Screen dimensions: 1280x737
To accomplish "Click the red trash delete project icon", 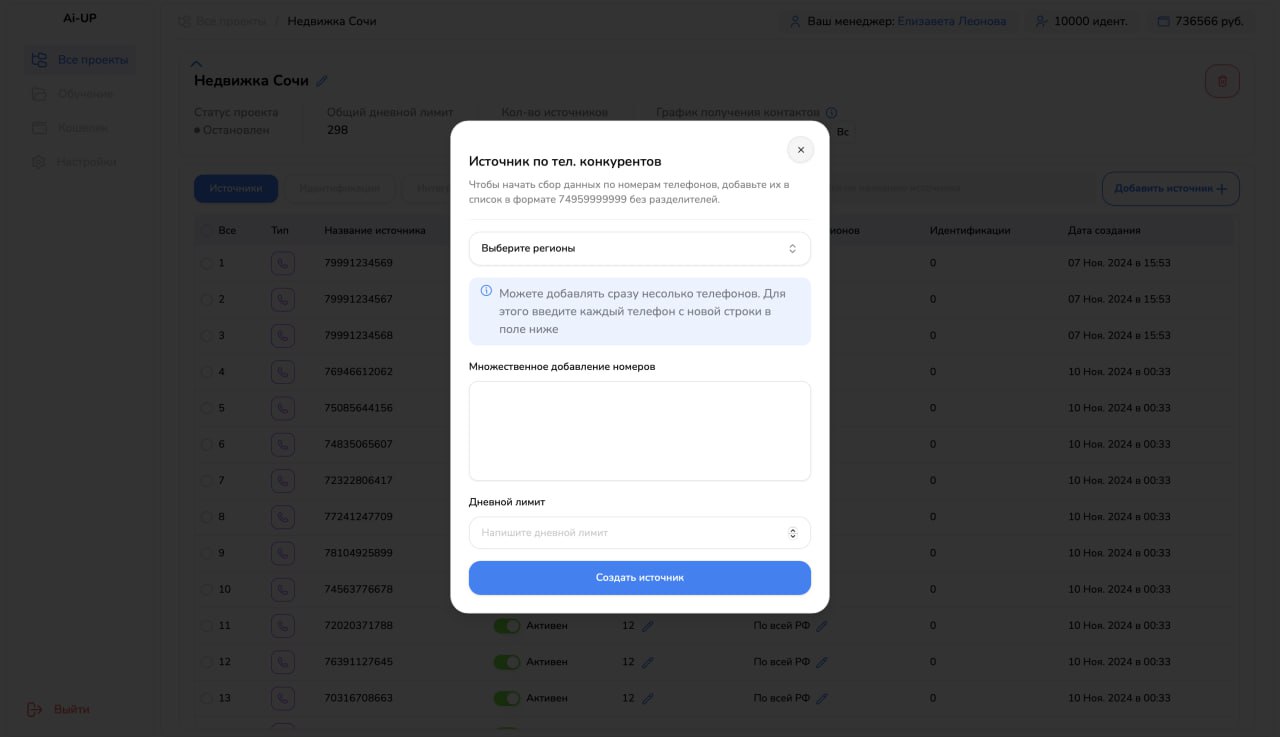I will coord(1222,81).
